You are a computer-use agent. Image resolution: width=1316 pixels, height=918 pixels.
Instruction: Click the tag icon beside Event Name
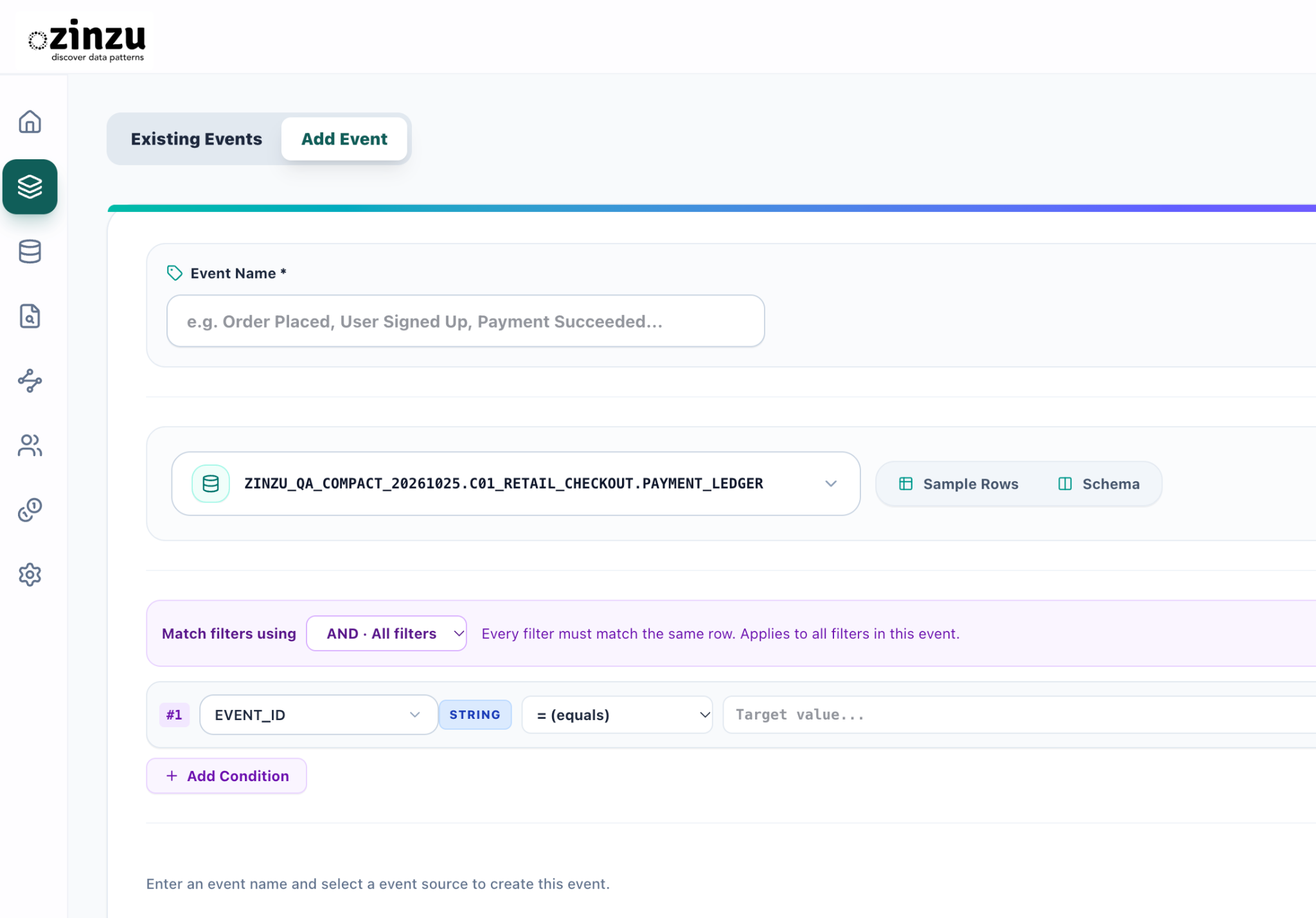click(174, 273)
